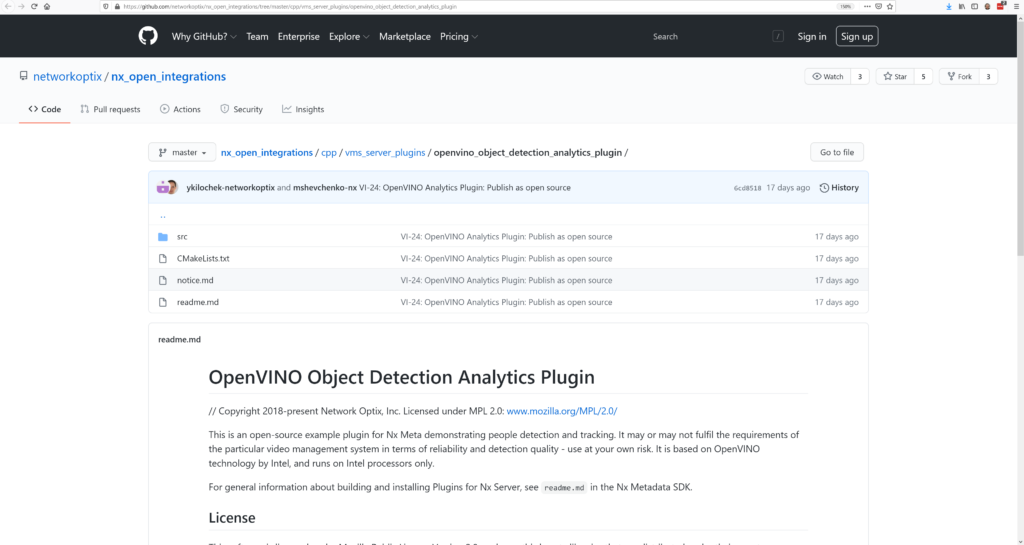
Task: Click the repository icon beside networkoptix
Action: click(x=24, y=76)
